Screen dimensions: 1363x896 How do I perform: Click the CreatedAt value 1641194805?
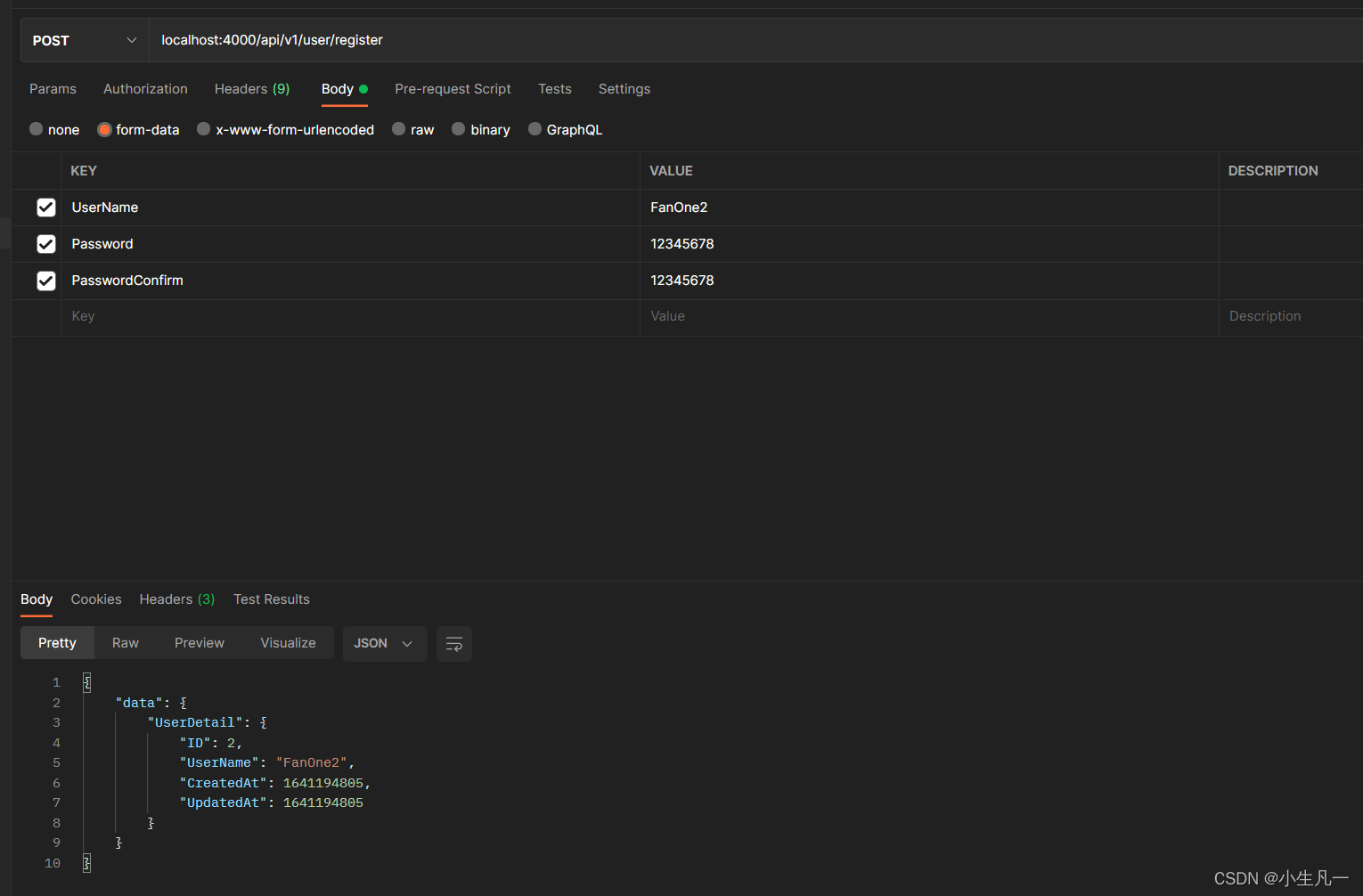323,783
